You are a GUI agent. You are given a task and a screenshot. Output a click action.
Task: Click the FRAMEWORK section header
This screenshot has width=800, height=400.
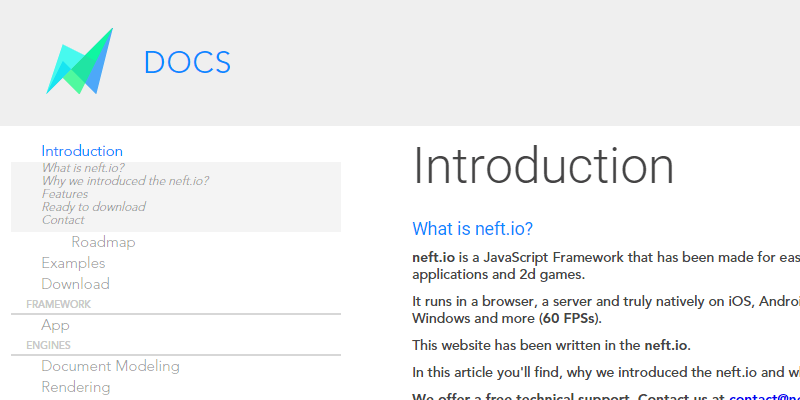click(x=58, y=304)
